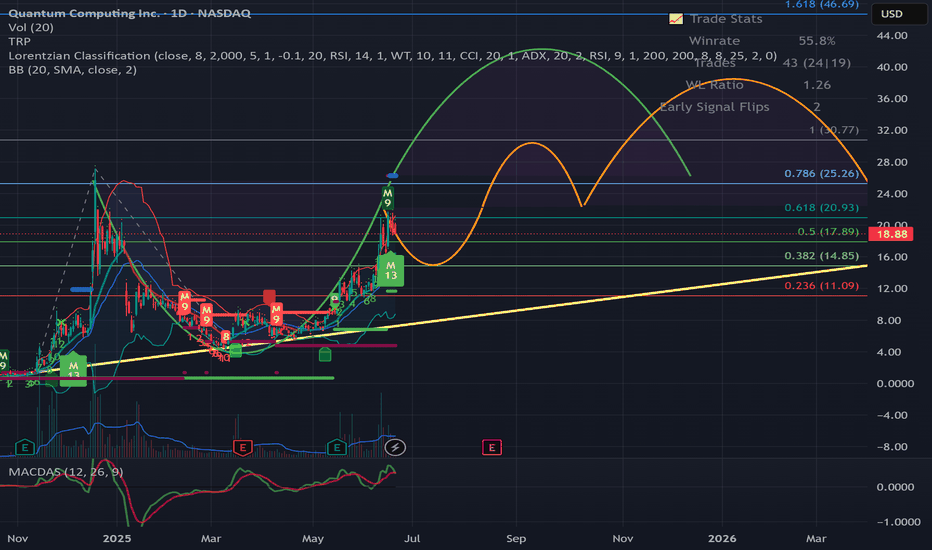Click the 8.00 price axis label
The image size is (932, 550).
click(x=889, y=320)
